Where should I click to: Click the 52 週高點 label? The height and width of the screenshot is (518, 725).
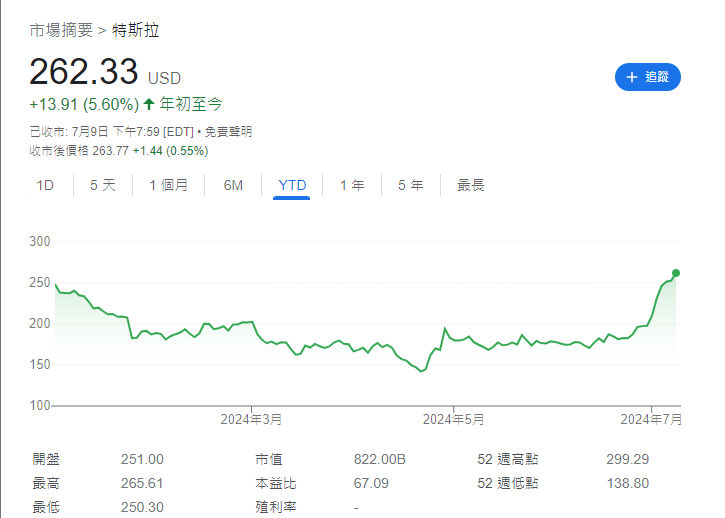click(508, 459)
